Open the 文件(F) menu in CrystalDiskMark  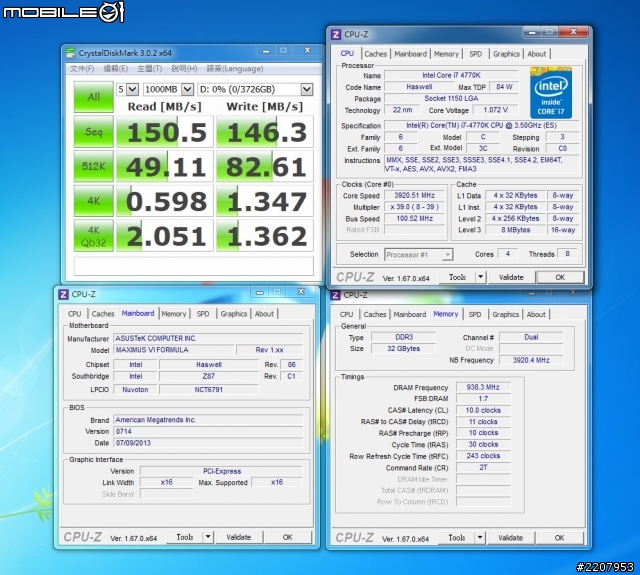pyautogui.click(x=82, y=69)
